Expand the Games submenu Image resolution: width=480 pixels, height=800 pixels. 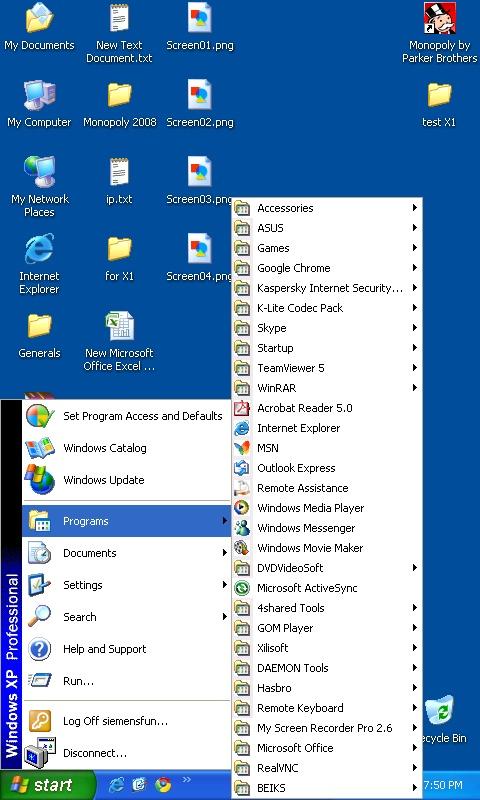[327, 248]
